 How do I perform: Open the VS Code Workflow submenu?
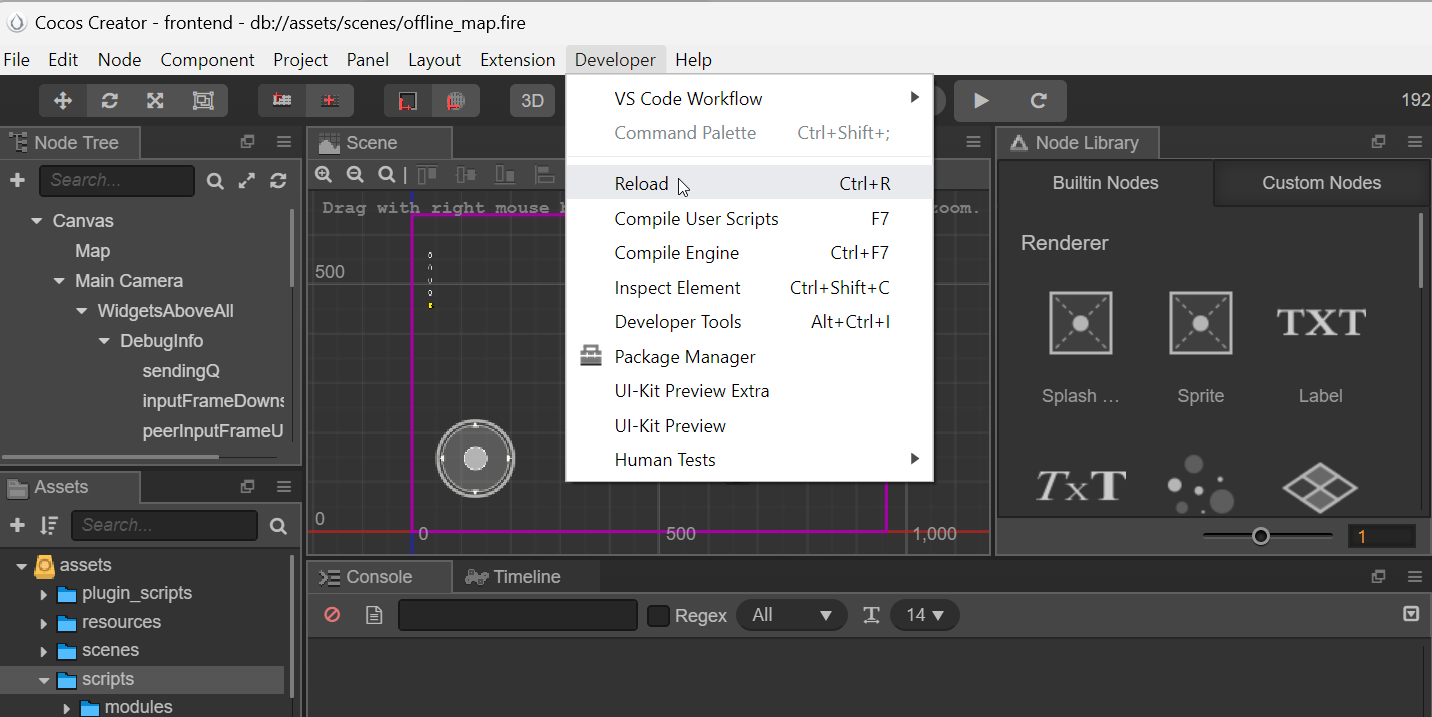point(749,98)
